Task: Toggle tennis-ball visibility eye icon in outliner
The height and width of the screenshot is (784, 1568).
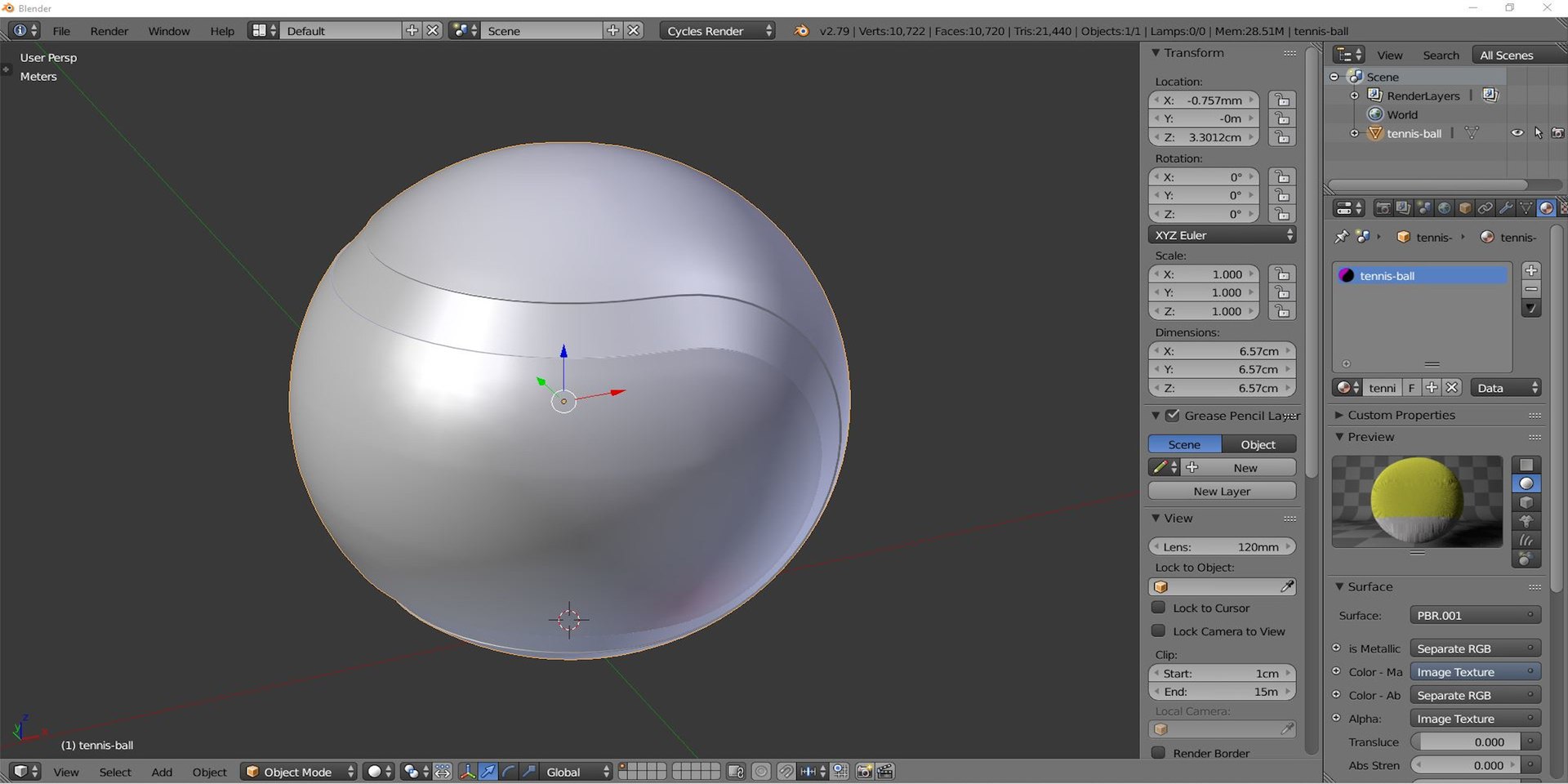Action: (x=1517, y=132)
